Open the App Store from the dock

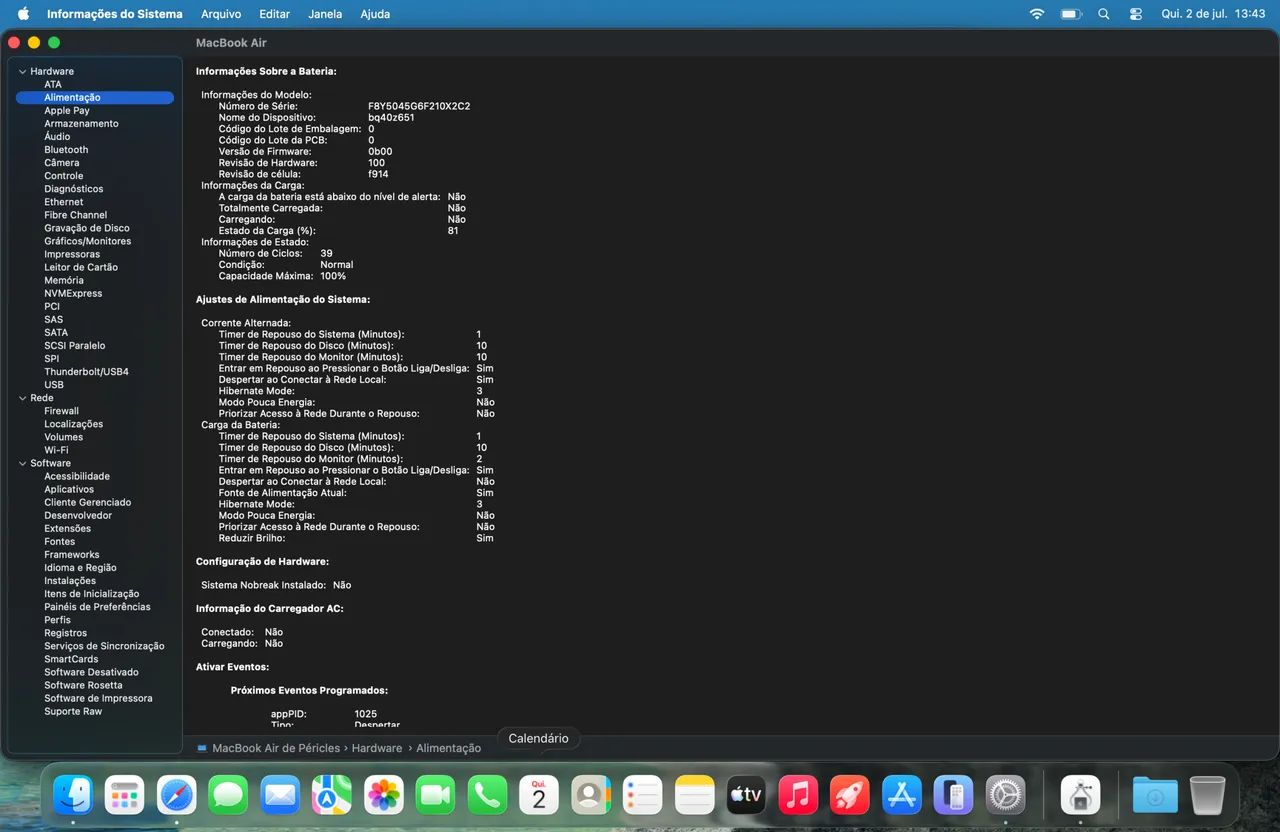click(901, 796)
